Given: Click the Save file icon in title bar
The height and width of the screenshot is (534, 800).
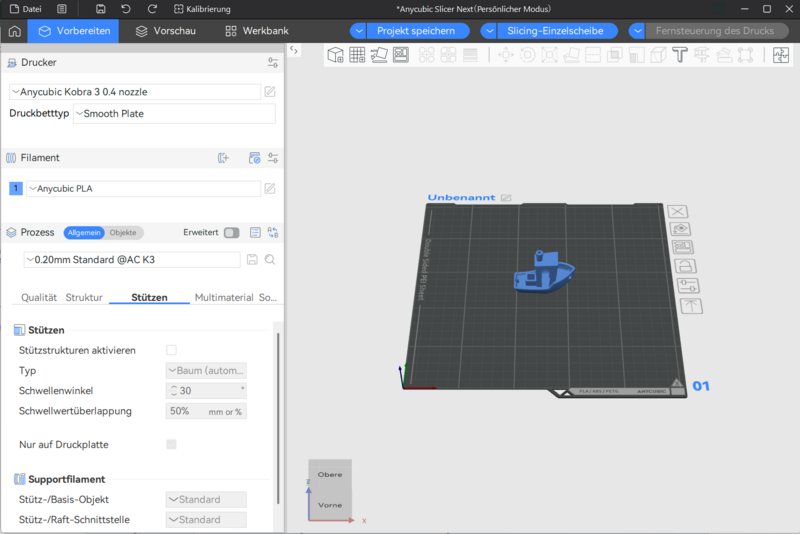Looking at the screenshot, I should [x=101, y=9].
